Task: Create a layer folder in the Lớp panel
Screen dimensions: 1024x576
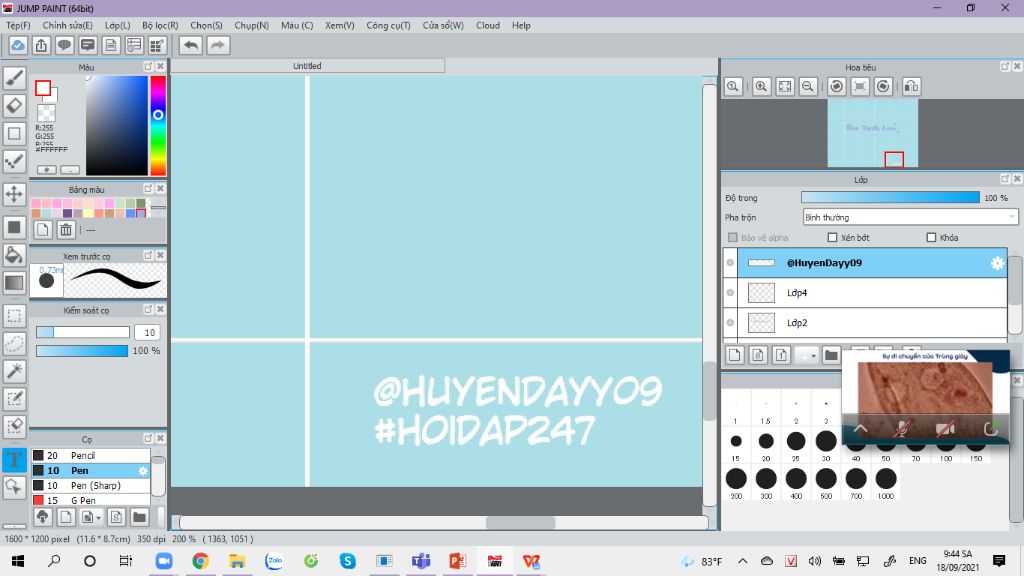Action: (x=831, y=355)
